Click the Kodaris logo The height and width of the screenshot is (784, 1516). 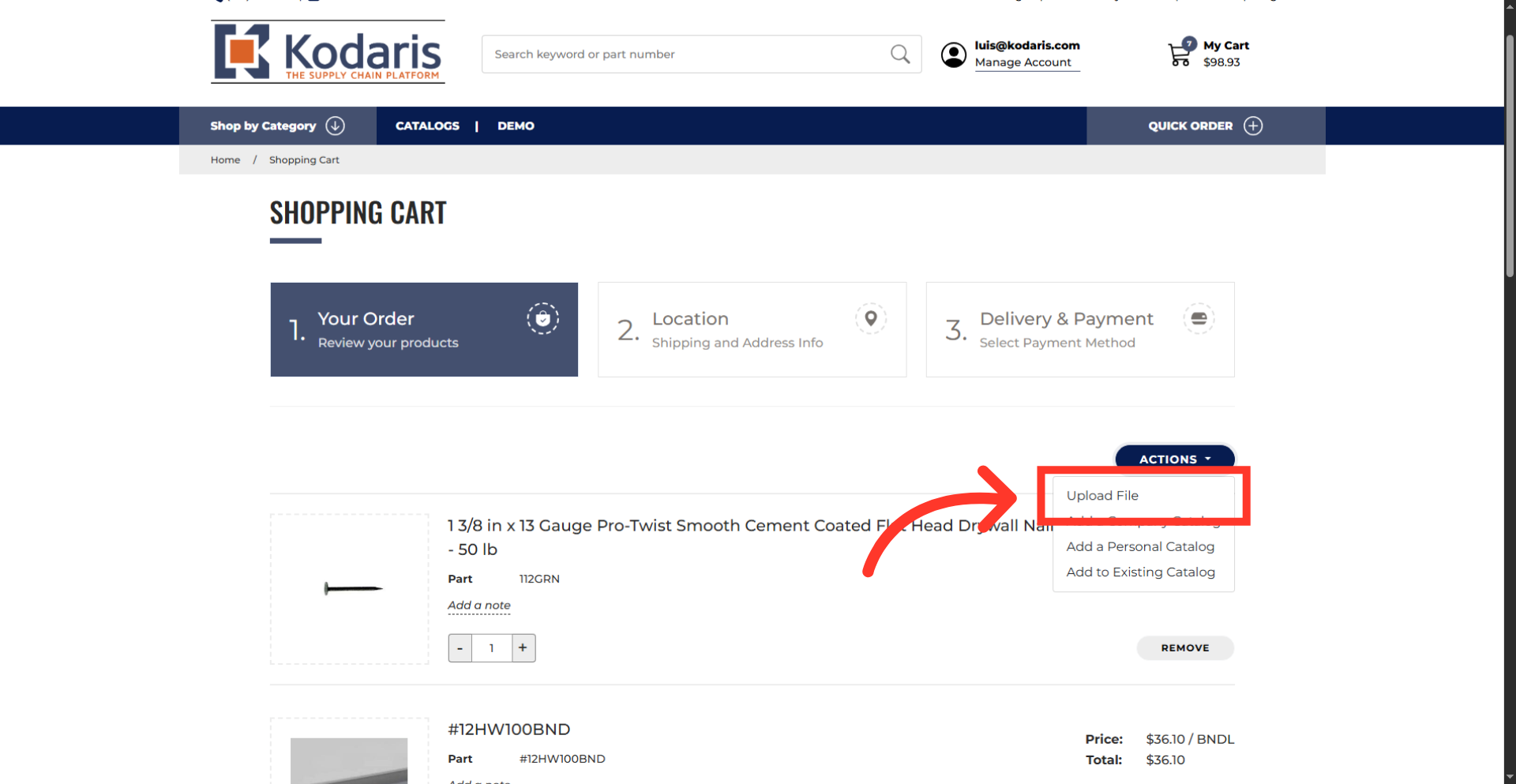coord(328,52)
